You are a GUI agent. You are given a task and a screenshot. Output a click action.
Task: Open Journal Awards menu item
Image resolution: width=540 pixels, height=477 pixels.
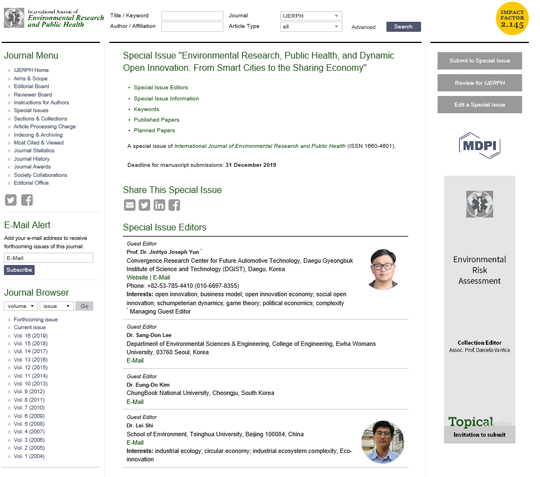tap(32, 167)
